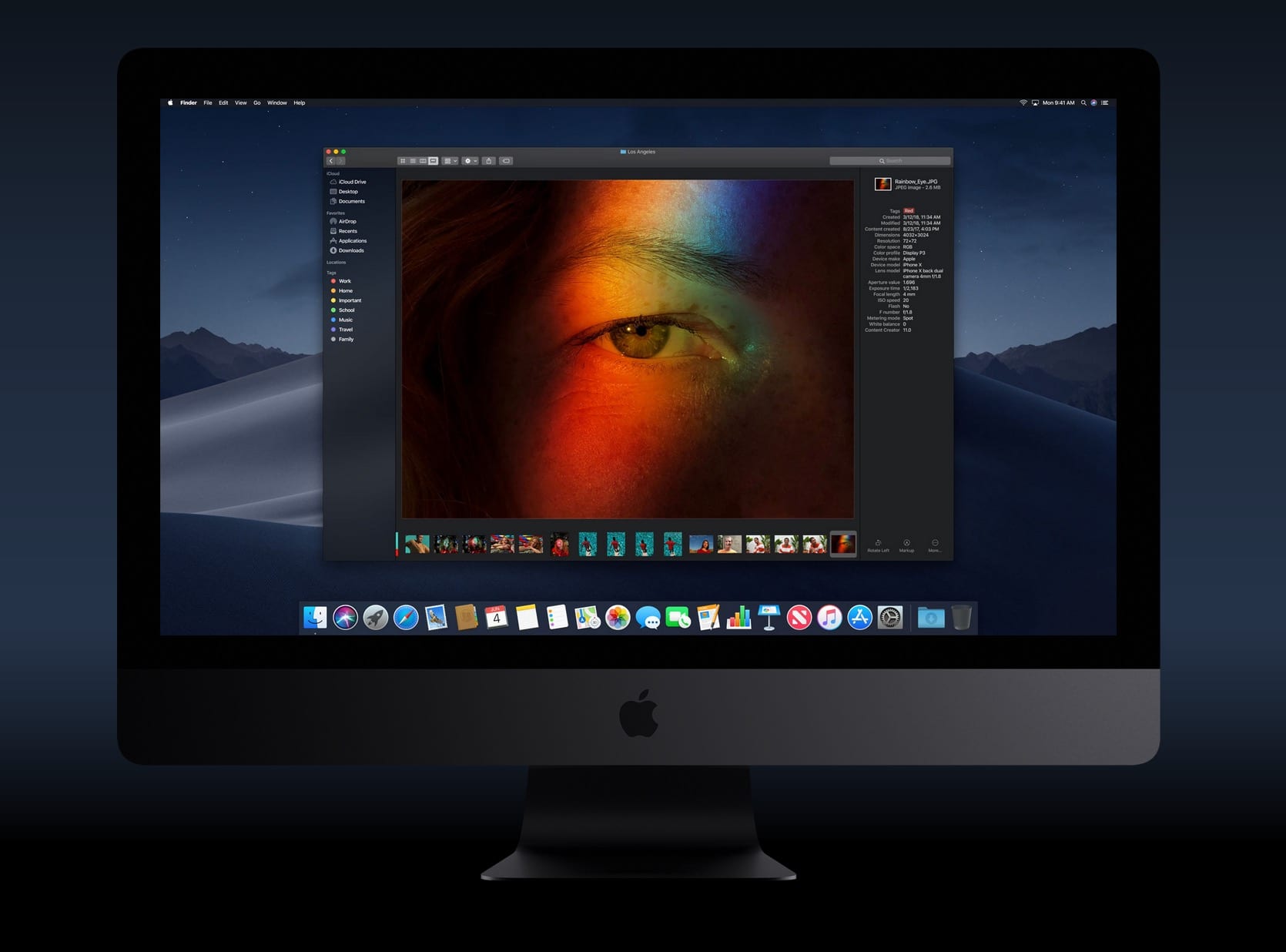Select the orange Home tag
Viewport: 1286px width, 952px height.
pos(341,291)
